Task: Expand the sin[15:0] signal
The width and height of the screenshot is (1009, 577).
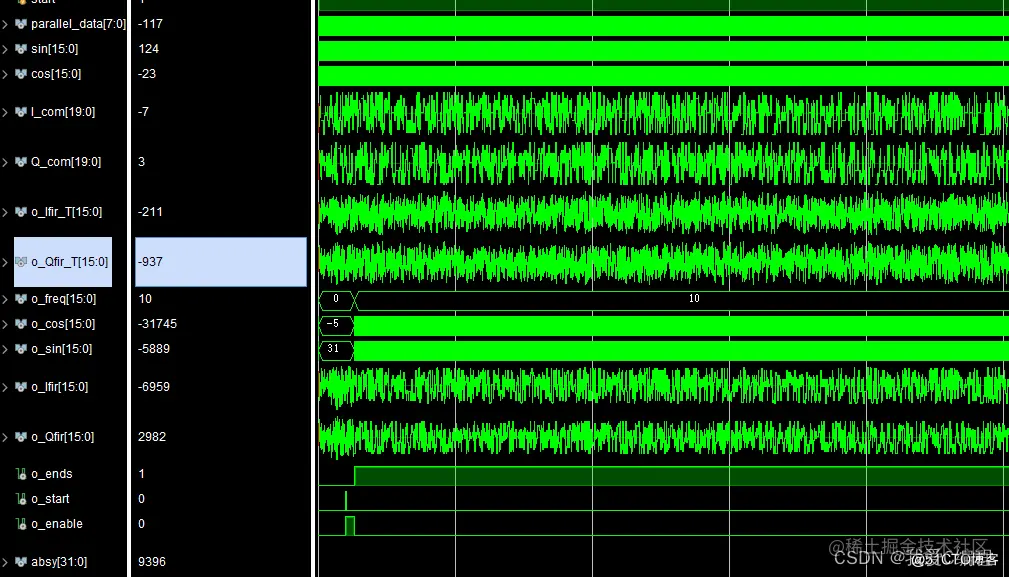Action: coord(5,49)
